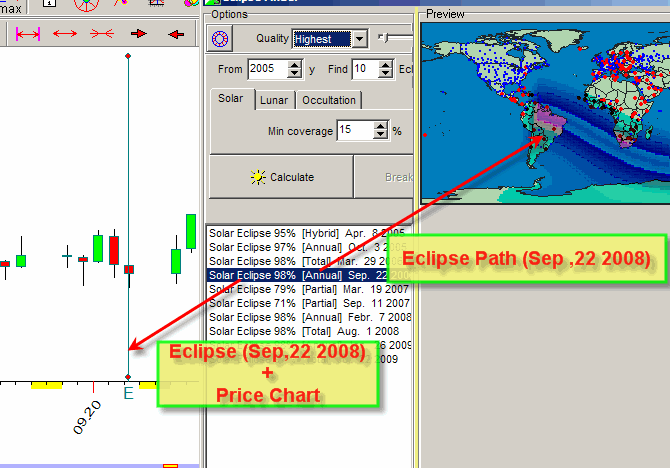670x468 pixels.
Task: Increase the Min coverage percentage stepper
Action: [380, 126]
